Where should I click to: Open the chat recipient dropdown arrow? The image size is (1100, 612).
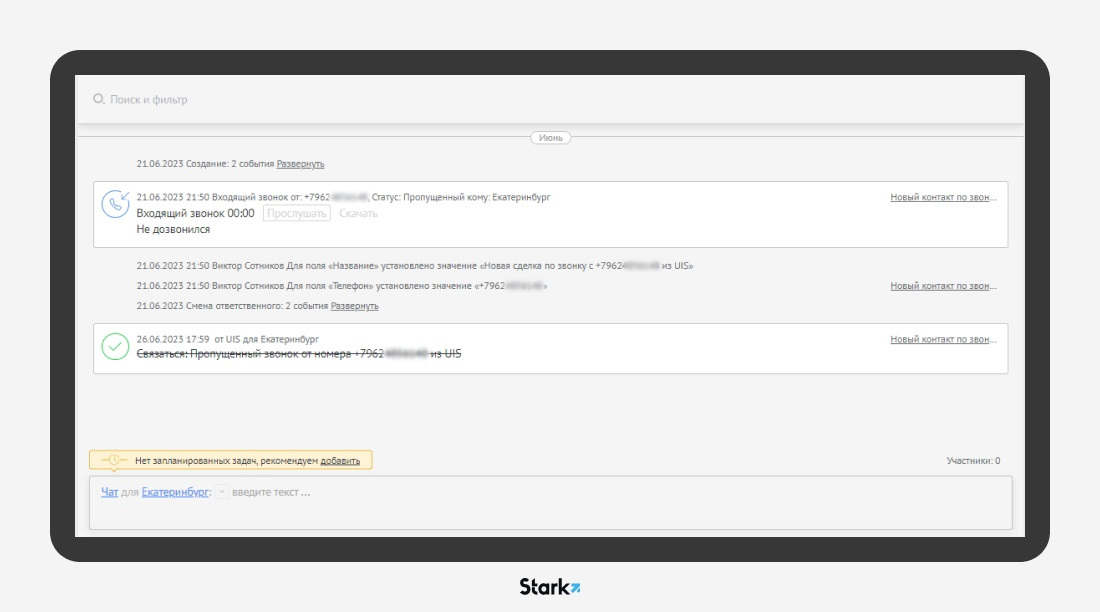click(x=222, y=492)
